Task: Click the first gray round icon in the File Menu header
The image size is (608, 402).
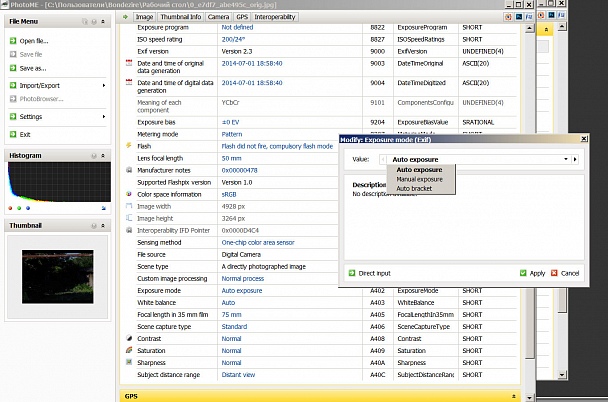Action: pos(85,22)
